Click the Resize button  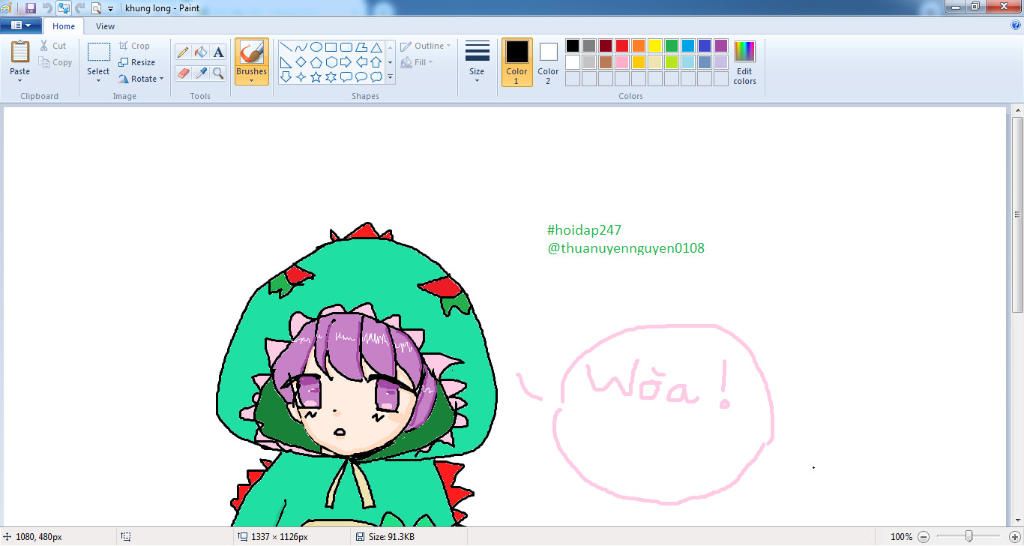pyautogui.click(x=136, y=62)
